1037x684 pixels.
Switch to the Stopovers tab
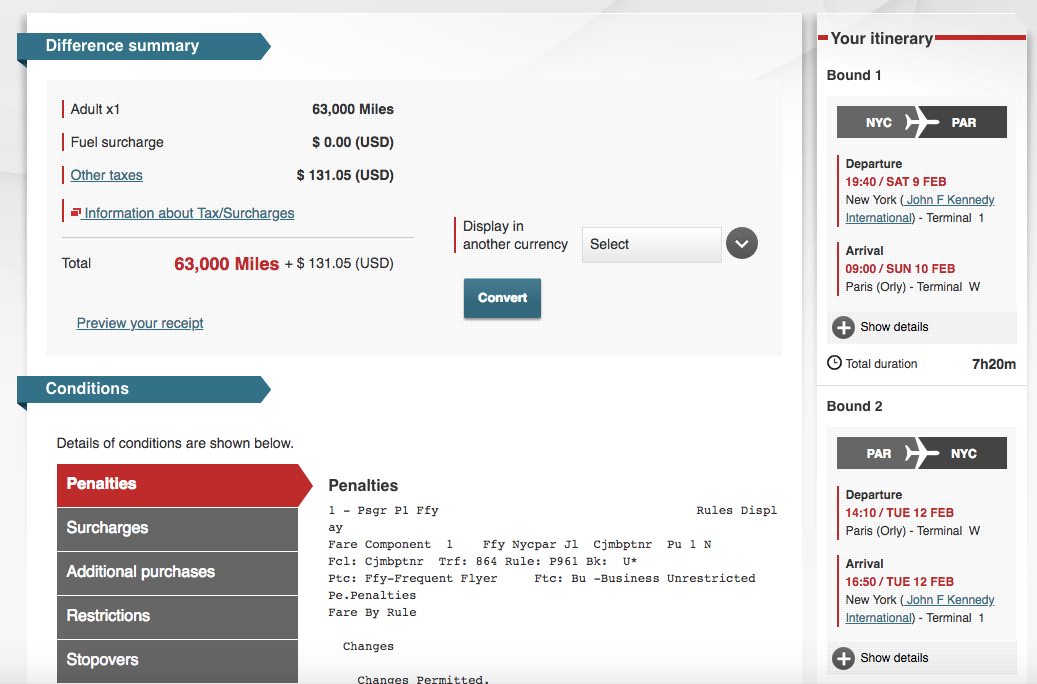(x=177, y=660)
